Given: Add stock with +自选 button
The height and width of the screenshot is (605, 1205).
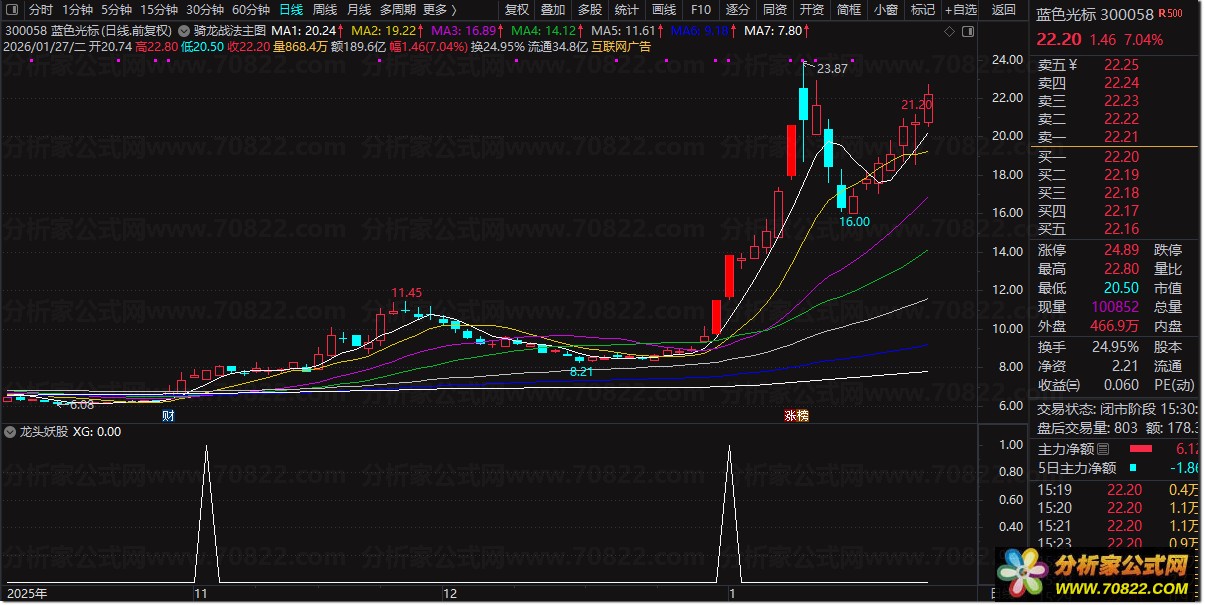Looking at the screenshot, I should (961, 9).
